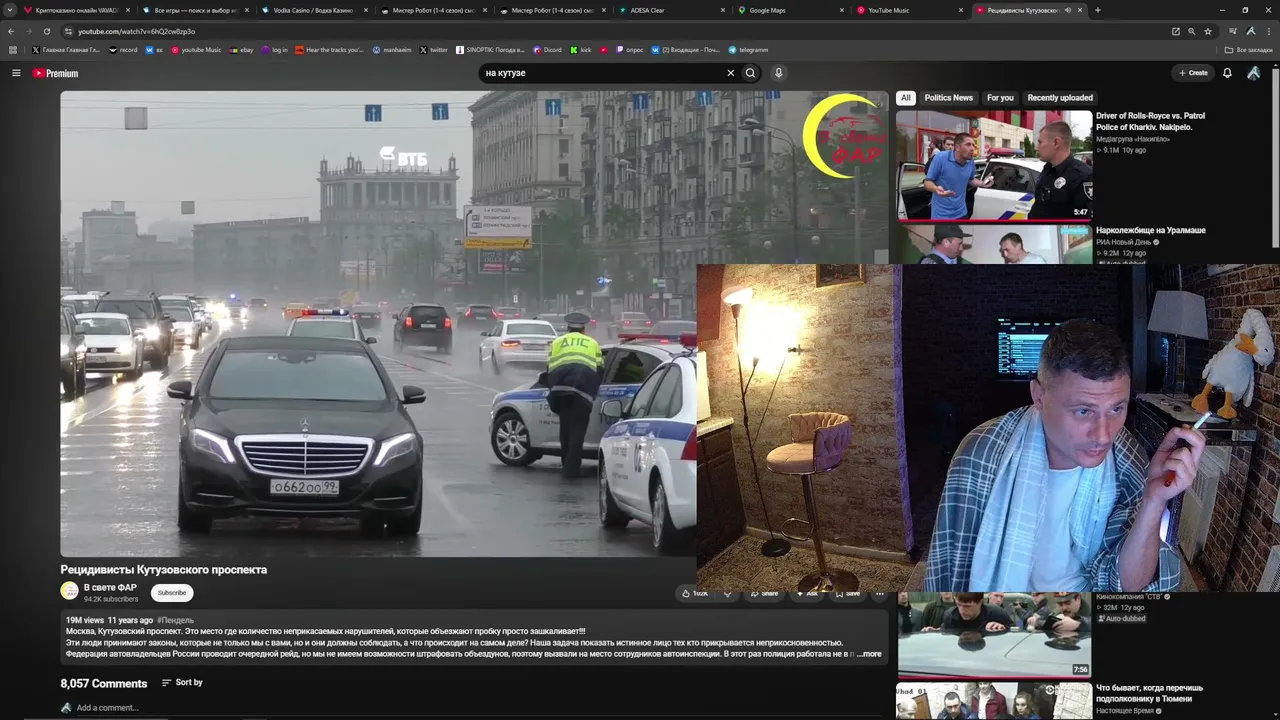Open the Create menu button
The height and width of the screenshot is (720, 1280).
click(1193, 73)
